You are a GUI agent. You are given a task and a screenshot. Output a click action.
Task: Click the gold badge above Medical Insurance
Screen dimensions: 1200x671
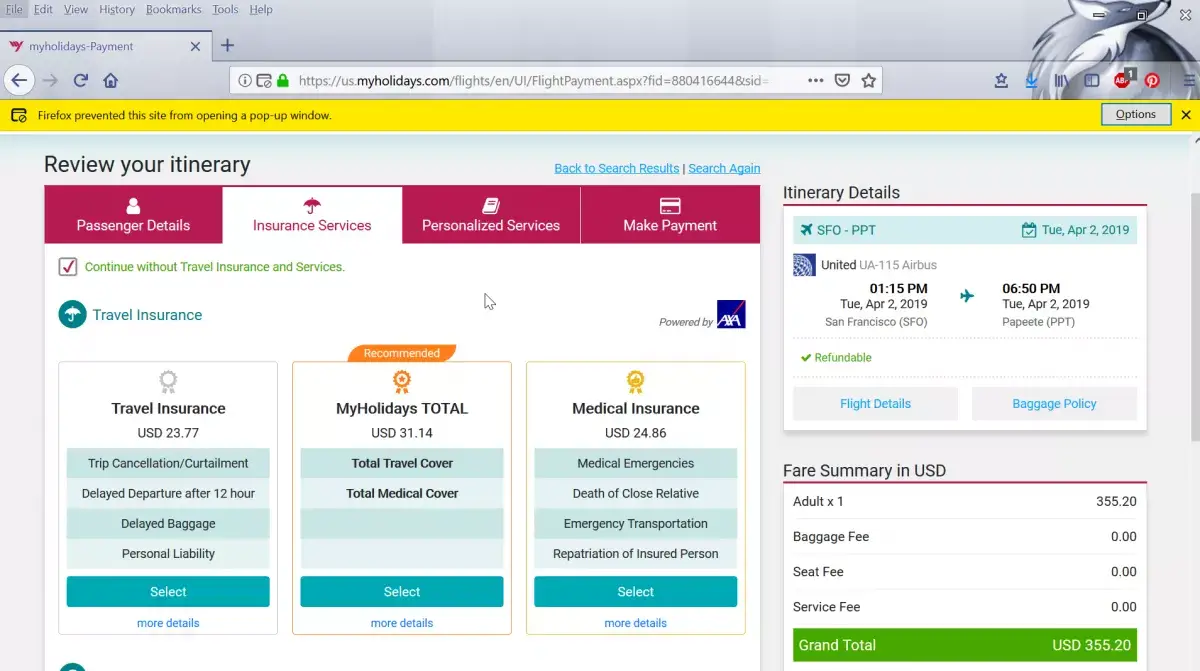click(x=635, y=381)
